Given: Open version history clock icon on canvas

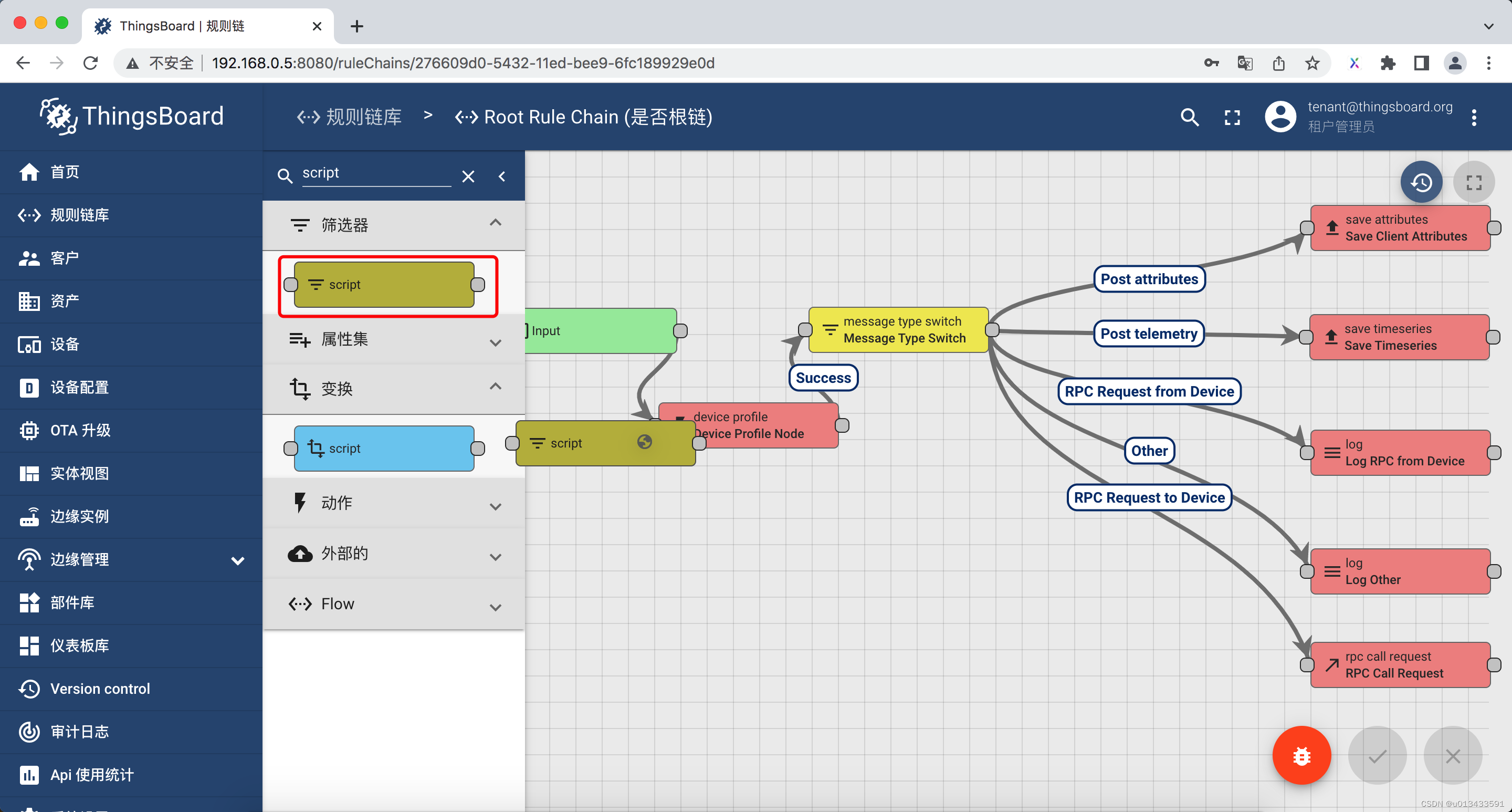Looking at the screenshot, I should [1421, 183].
